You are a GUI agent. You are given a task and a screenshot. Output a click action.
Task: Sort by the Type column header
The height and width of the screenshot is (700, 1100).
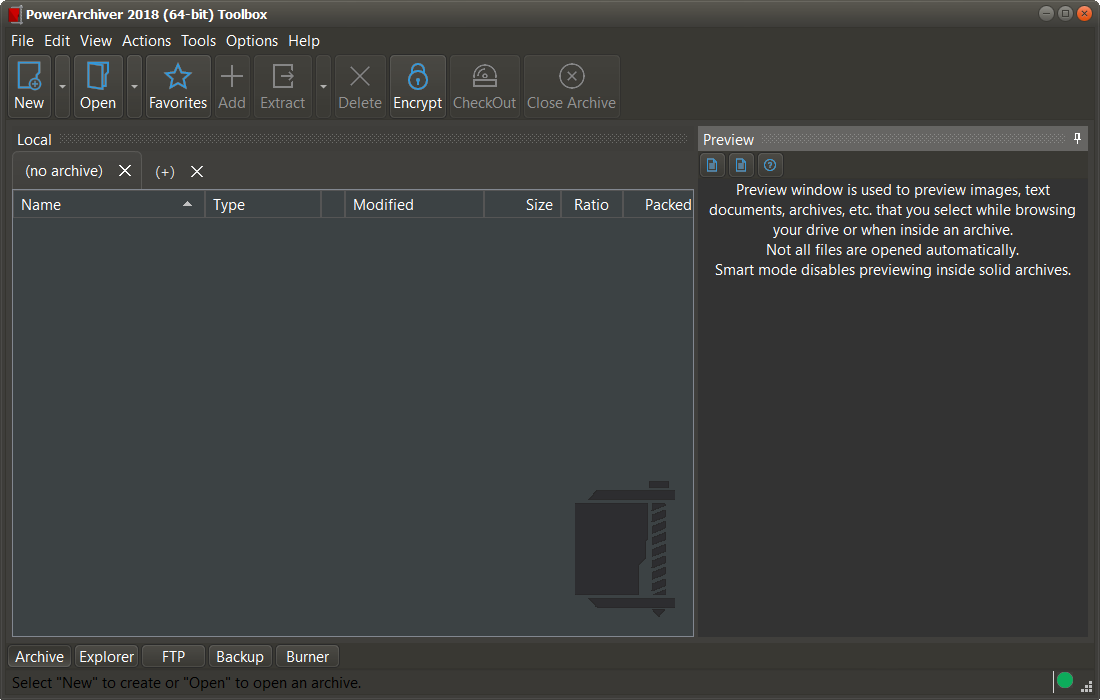coord(263,205)
